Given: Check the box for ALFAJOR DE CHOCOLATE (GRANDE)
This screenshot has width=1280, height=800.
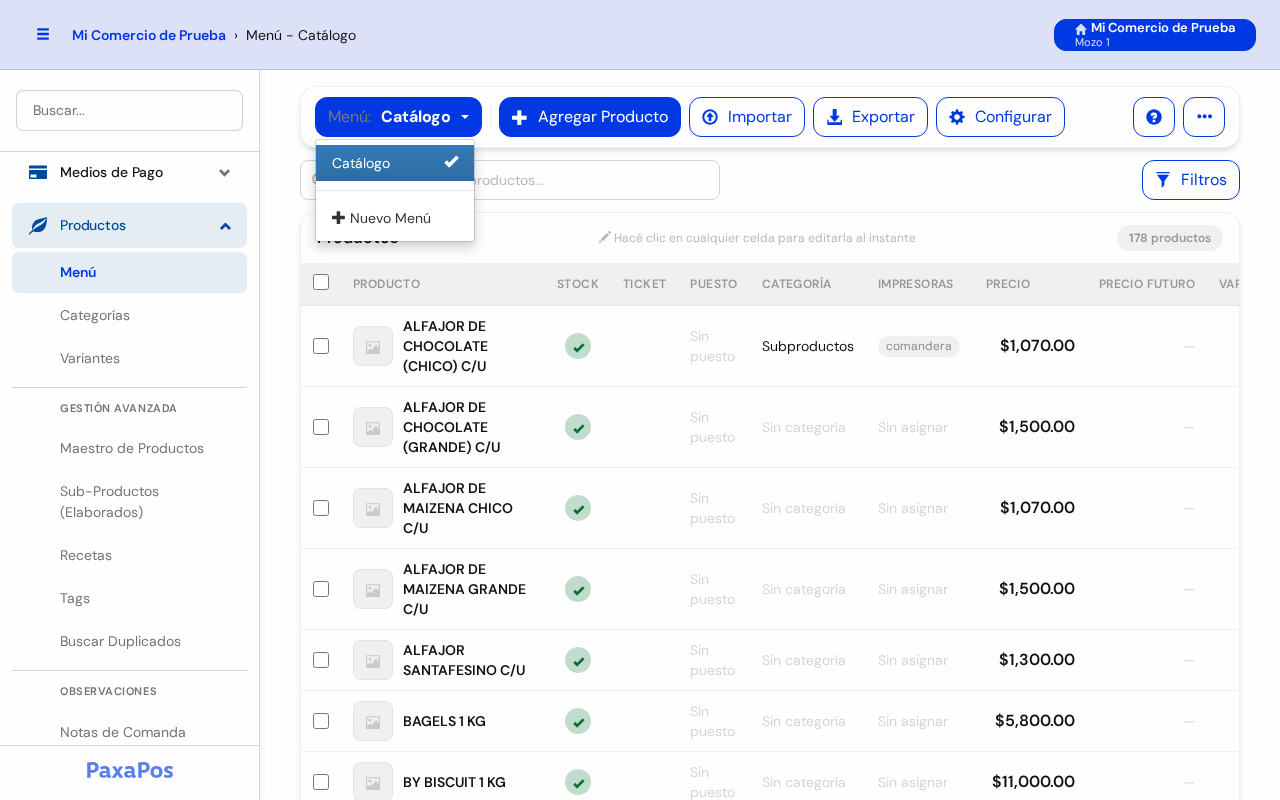Looking at the screenshot, I should tap(321, 427).
